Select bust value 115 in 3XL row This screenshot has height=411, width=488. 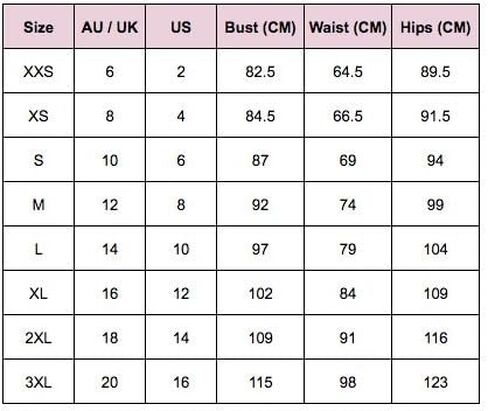(260, 382)
